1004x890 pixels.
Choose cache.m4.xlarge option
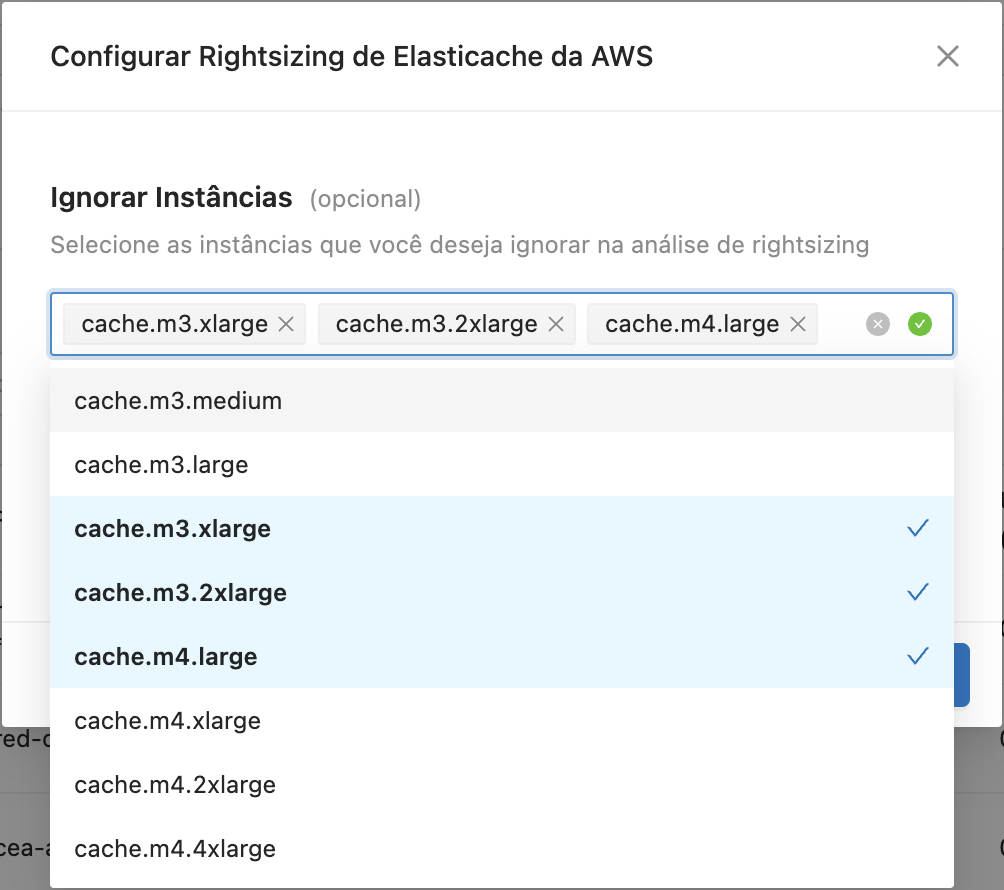click(167, 720)
